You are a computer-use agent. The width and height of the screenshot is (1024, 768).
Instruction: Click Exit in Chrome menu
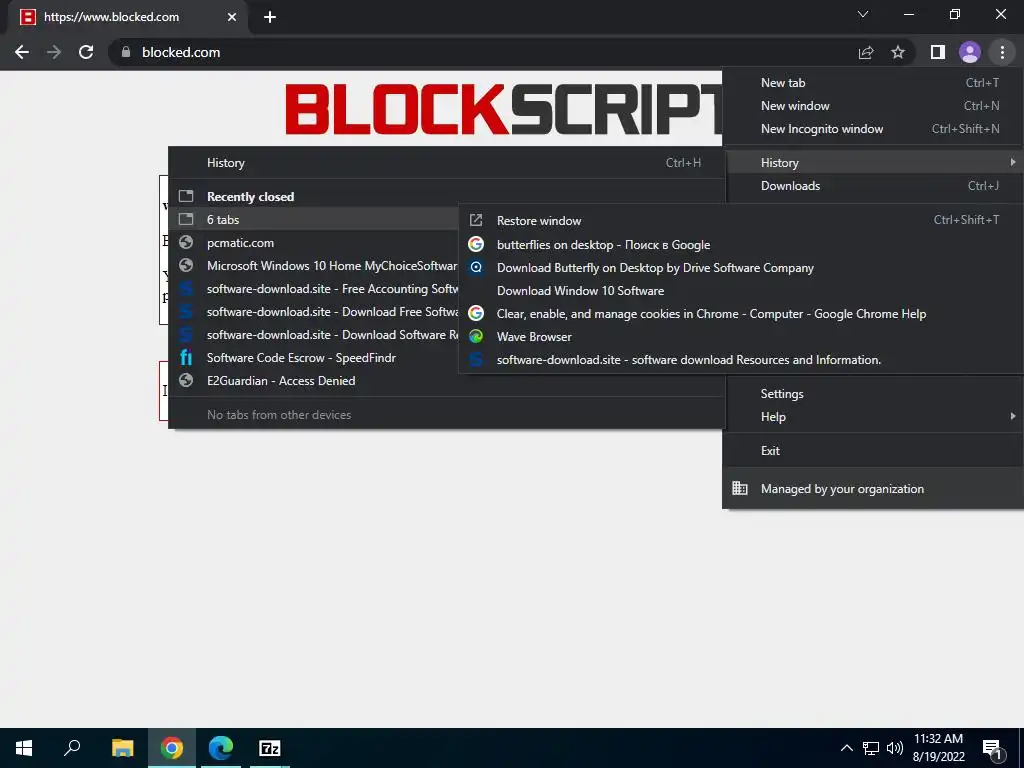(872, 451)
